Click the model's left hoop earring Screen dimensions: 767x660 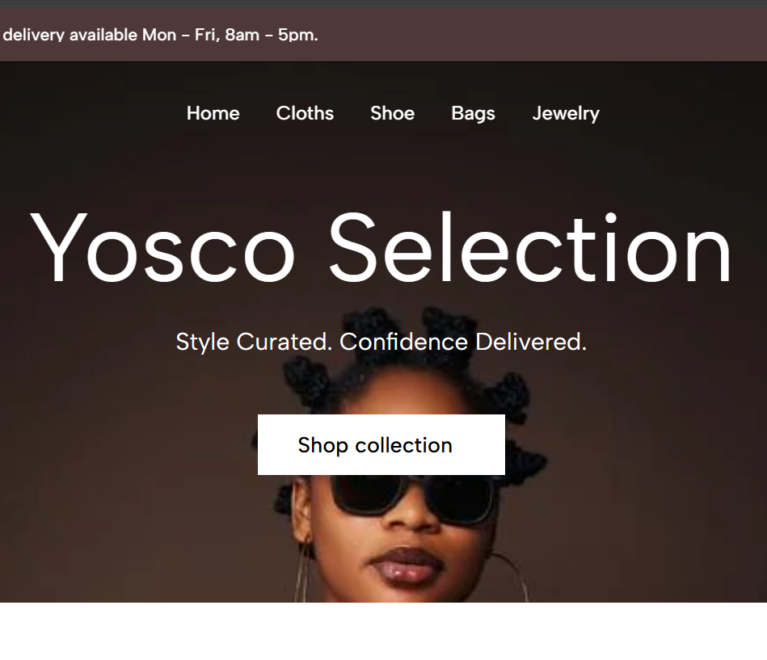tap(300, 575)
